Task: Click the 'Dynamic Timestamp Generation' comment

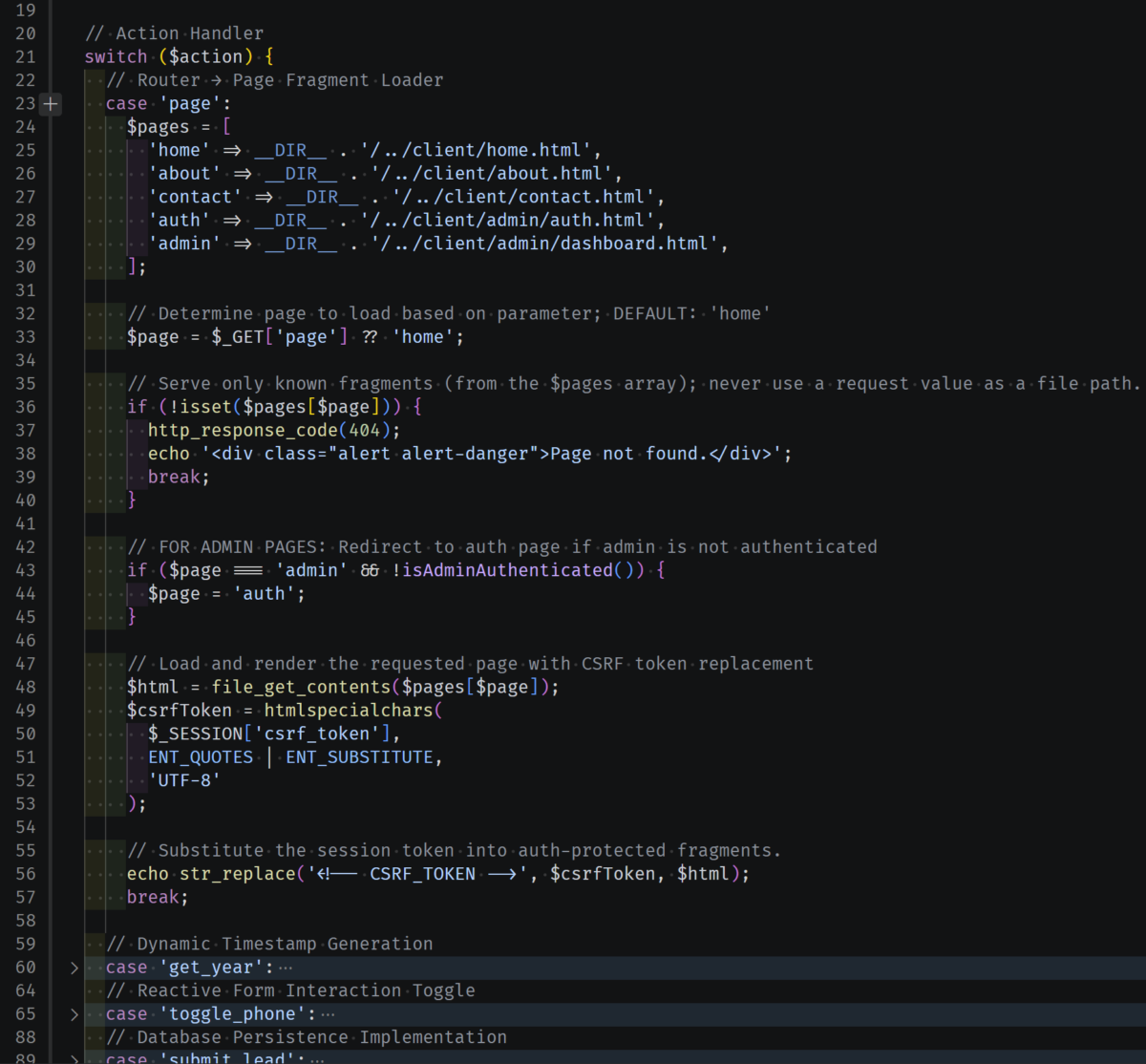Action: pyautogui.click(x=269, y=945)
